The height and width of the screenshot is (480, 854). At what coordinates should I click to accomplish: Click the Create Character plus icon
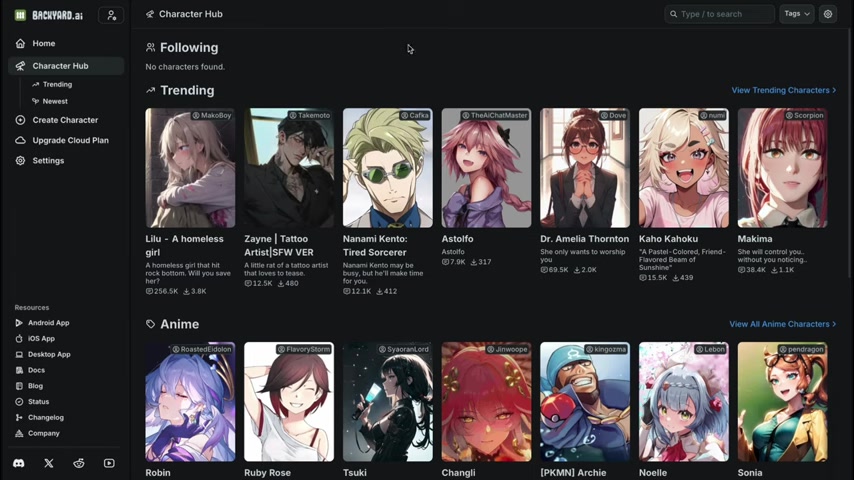pyautogui.click(x=20, y=120)
